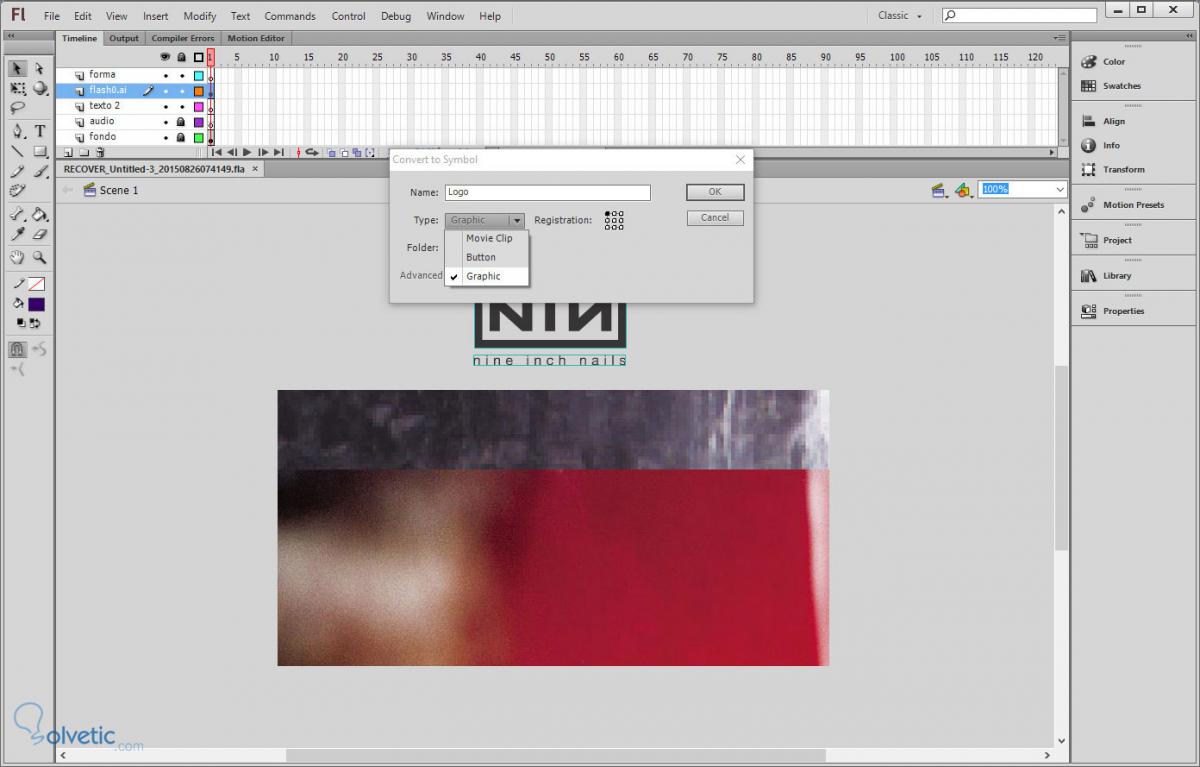Viewport: 1200px width, 767px height.
Task: Open the Library panel
Action: pyautogui.click(x=1106, y=276)
